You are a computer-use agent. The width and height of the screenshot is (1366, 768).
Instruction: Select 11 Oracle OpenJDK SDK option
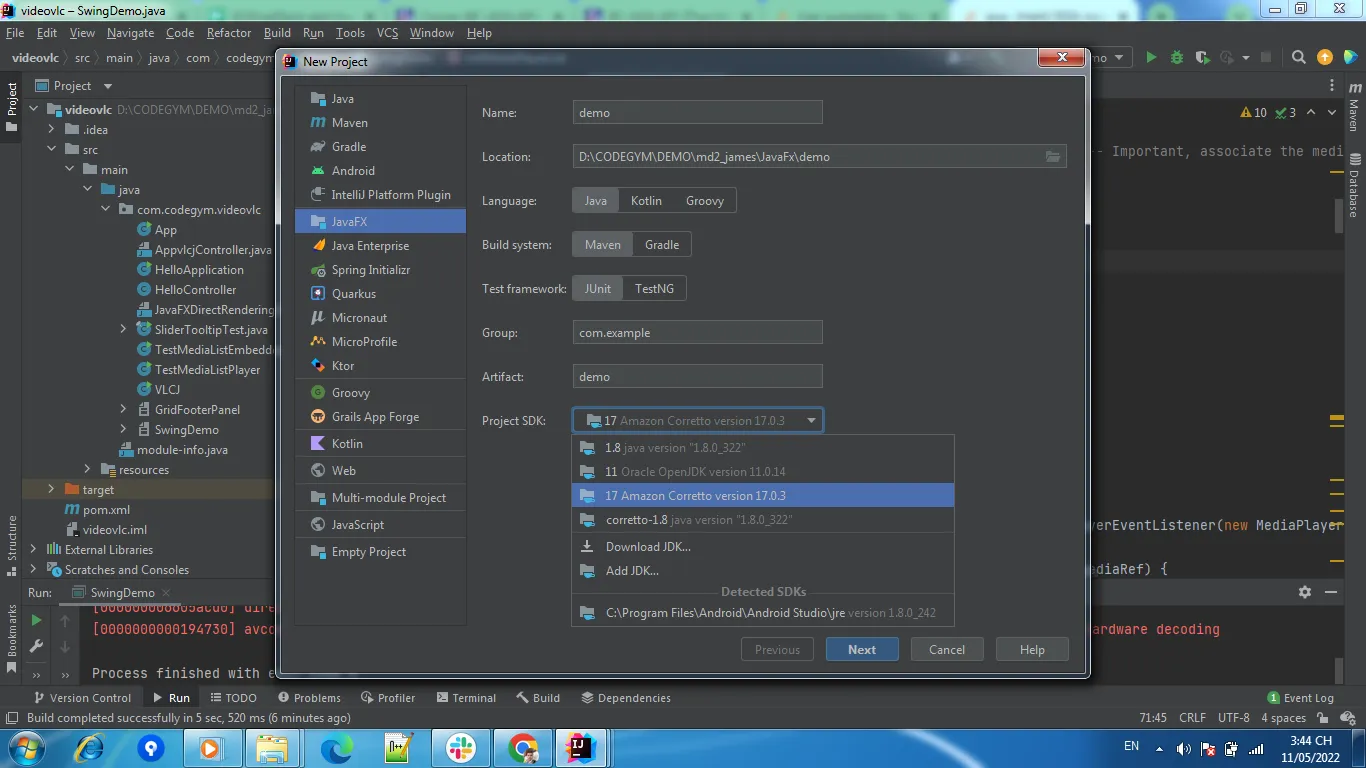pos(763,472)
